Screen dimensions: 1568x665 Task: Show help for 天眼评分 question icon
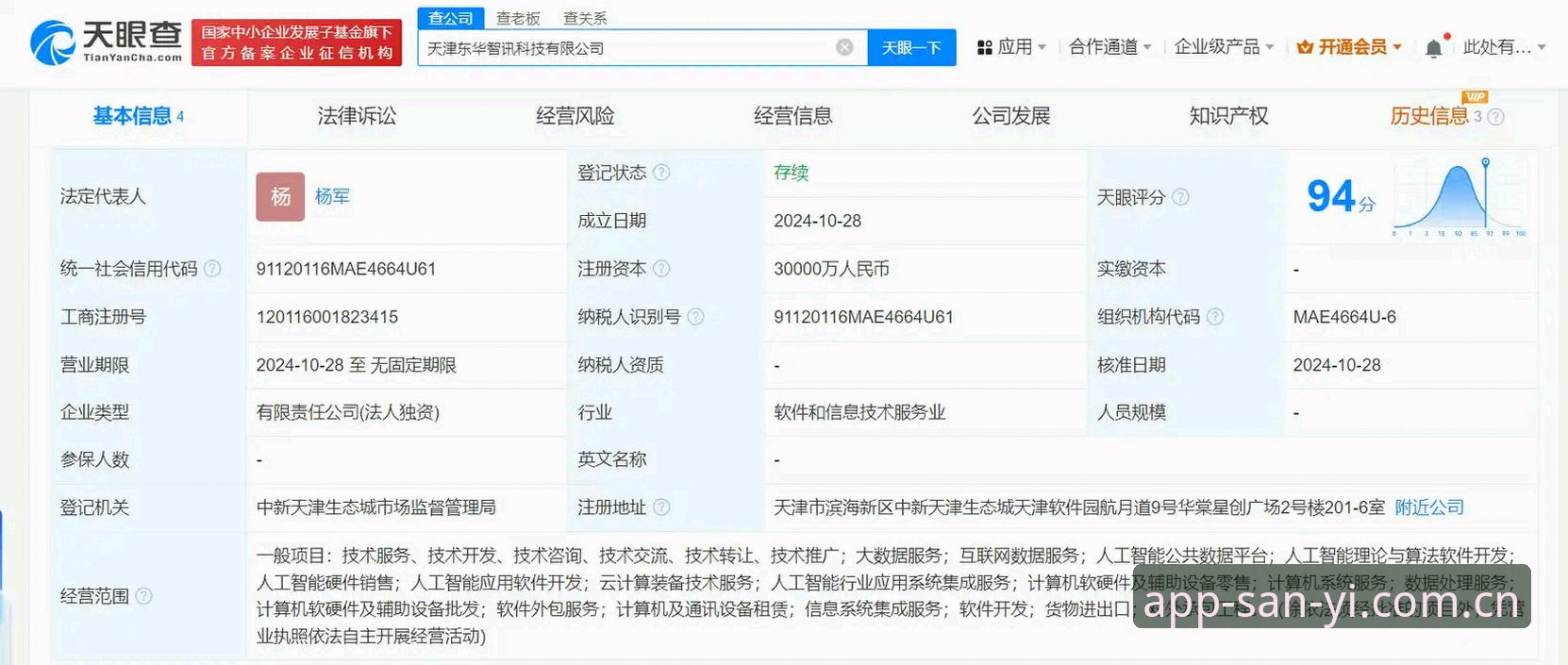coord(1180,197)
